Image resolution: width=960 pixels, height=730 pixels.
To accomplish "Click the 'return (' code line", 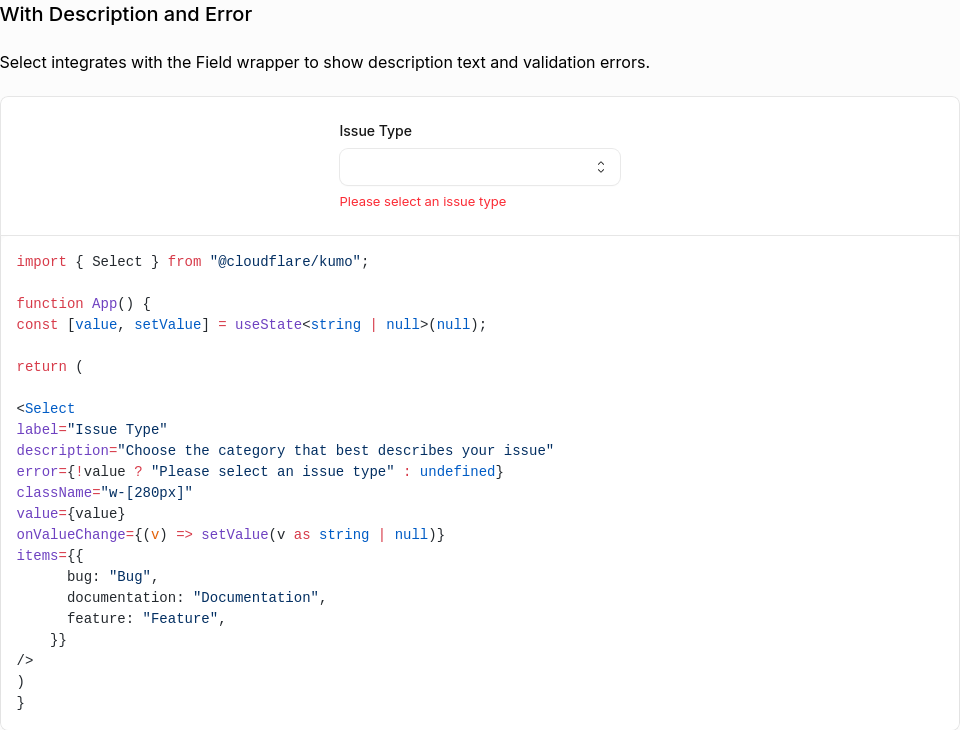I will pyautogui.click(x=50, y=366).
